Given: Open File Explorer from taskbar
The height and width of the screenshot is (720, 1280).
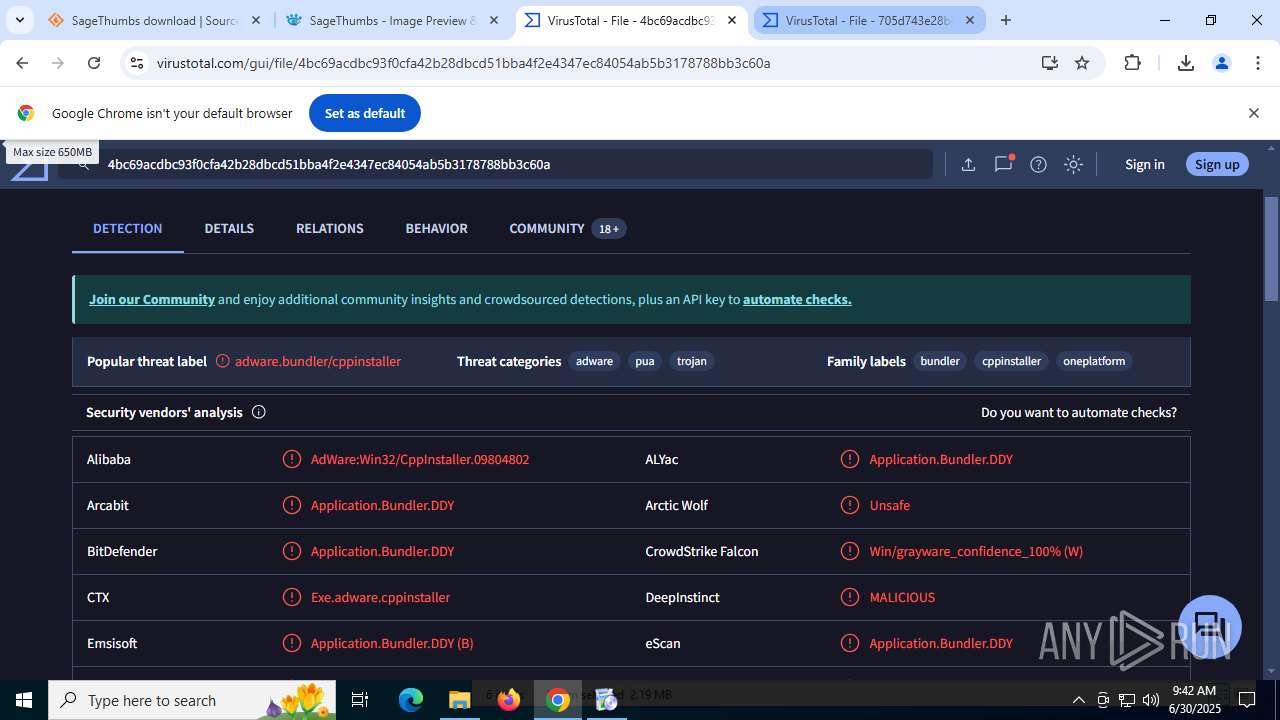Looking at the screenshot, I should click(459, 700).
